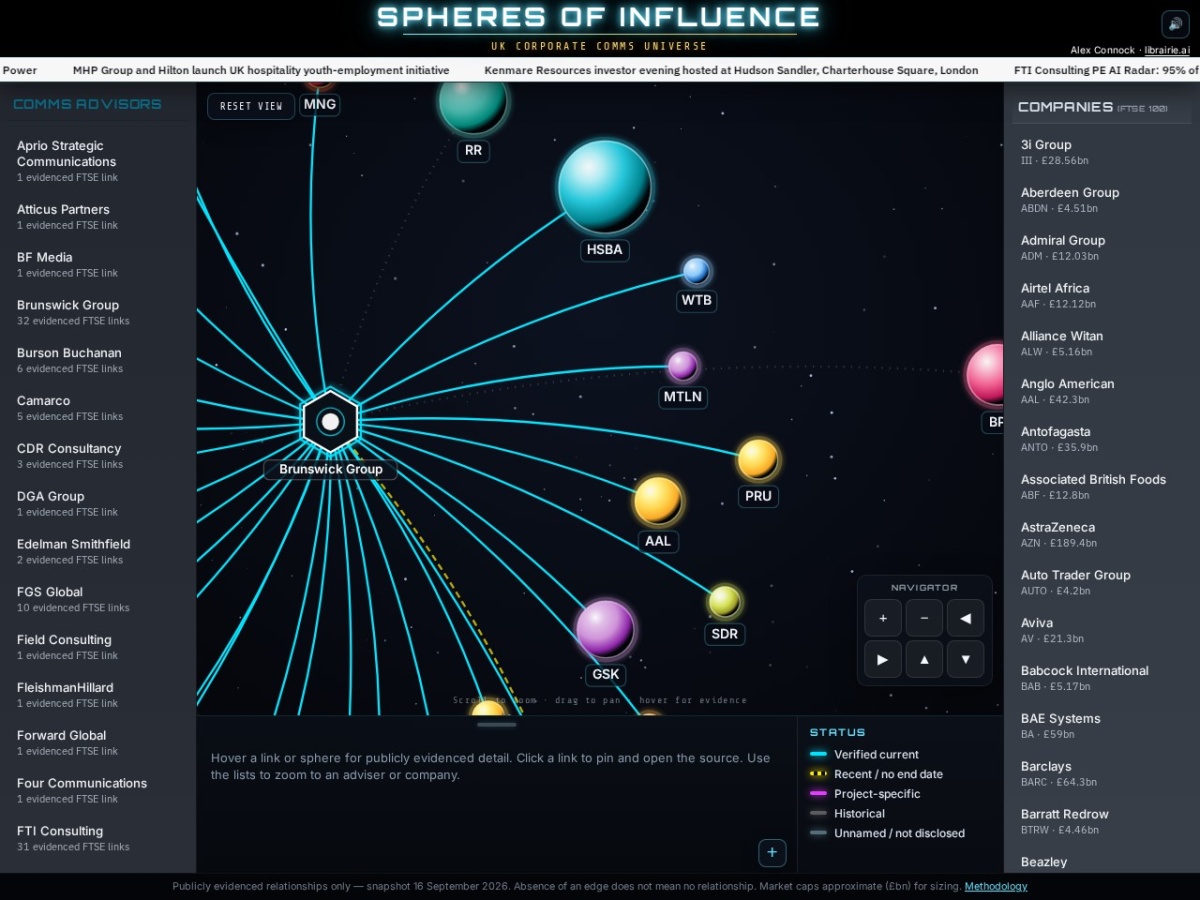Expand the detail panel plus button

point(772,853)
